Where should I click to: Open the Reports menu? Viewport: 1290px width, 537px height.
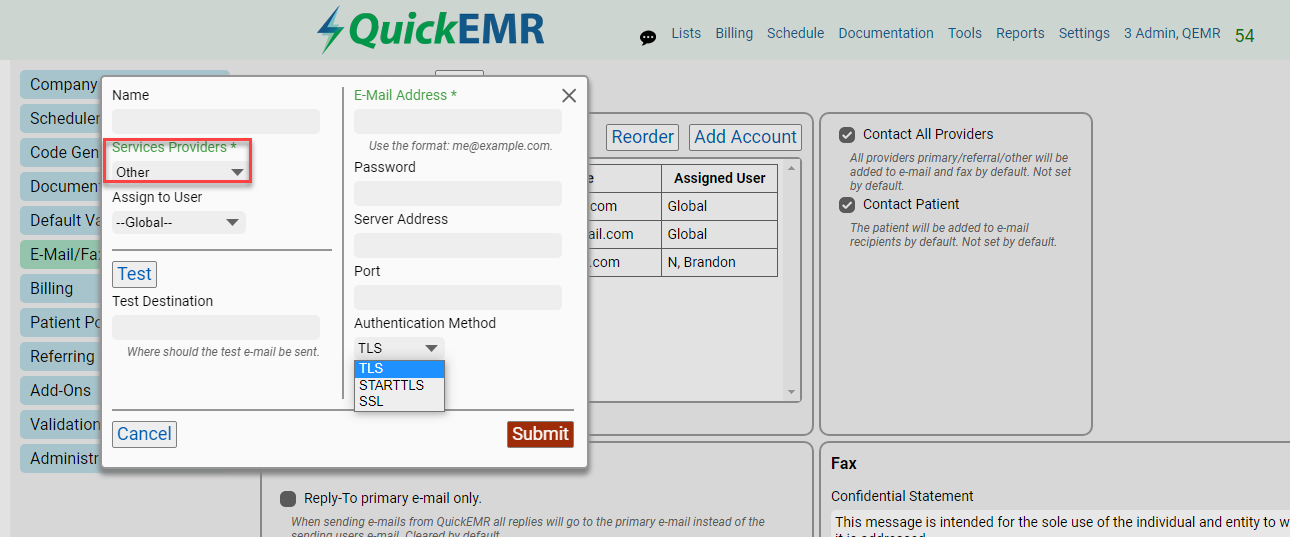pos(1020,33)
